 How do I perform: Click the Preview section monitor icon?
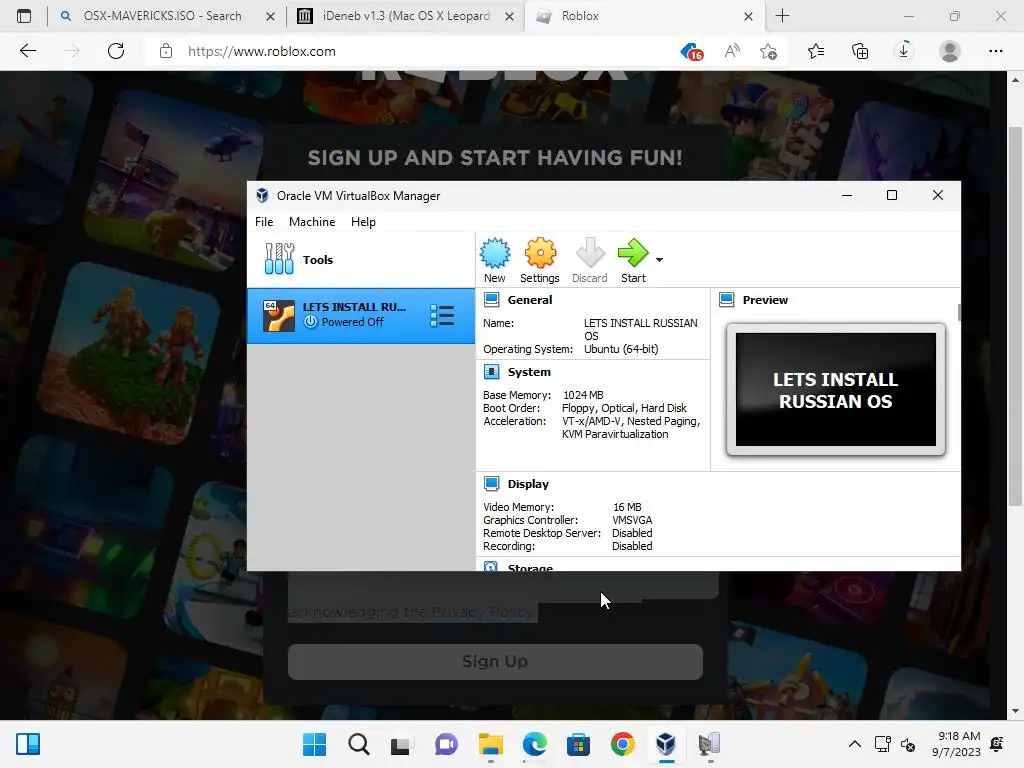click(727, 300)
